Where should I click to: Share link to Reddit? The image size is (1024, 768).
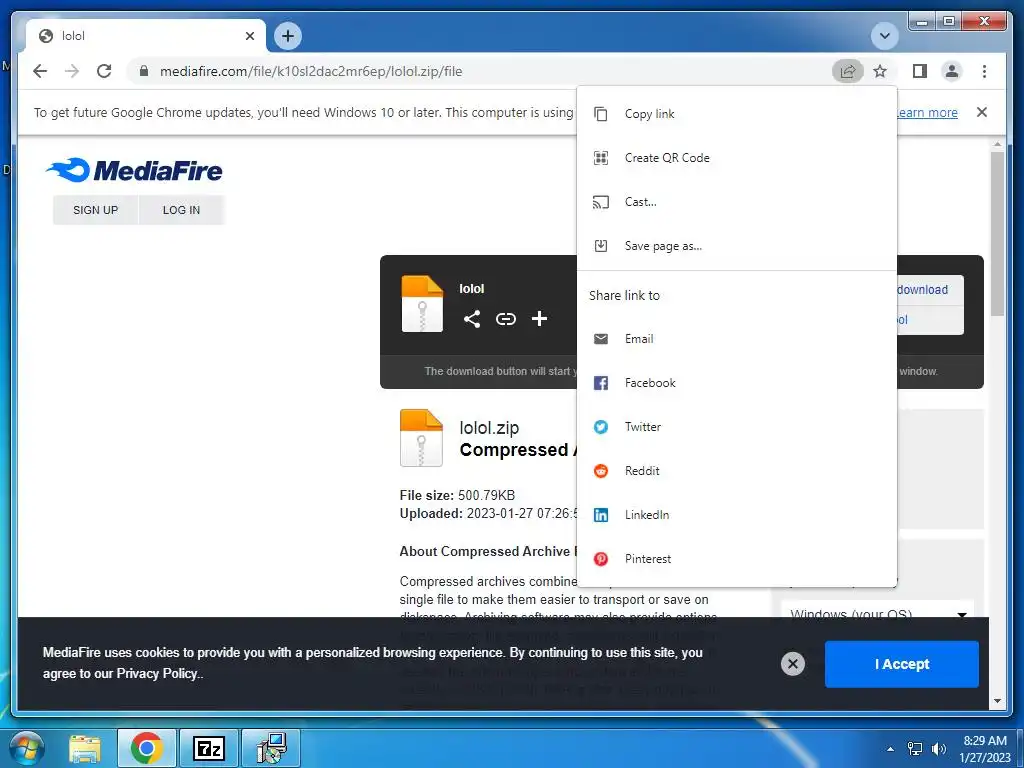[737, 470]
